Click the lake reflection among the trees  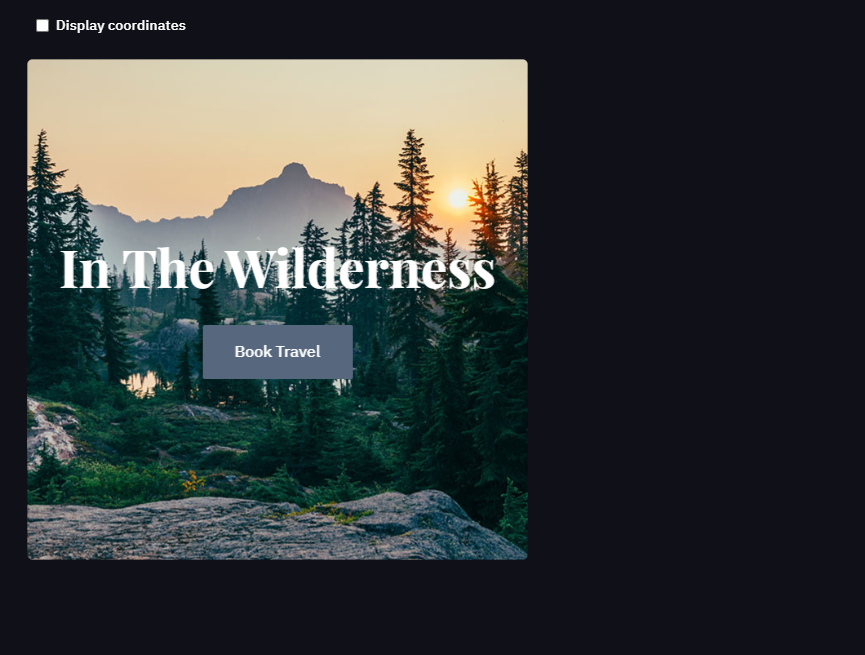141,383
